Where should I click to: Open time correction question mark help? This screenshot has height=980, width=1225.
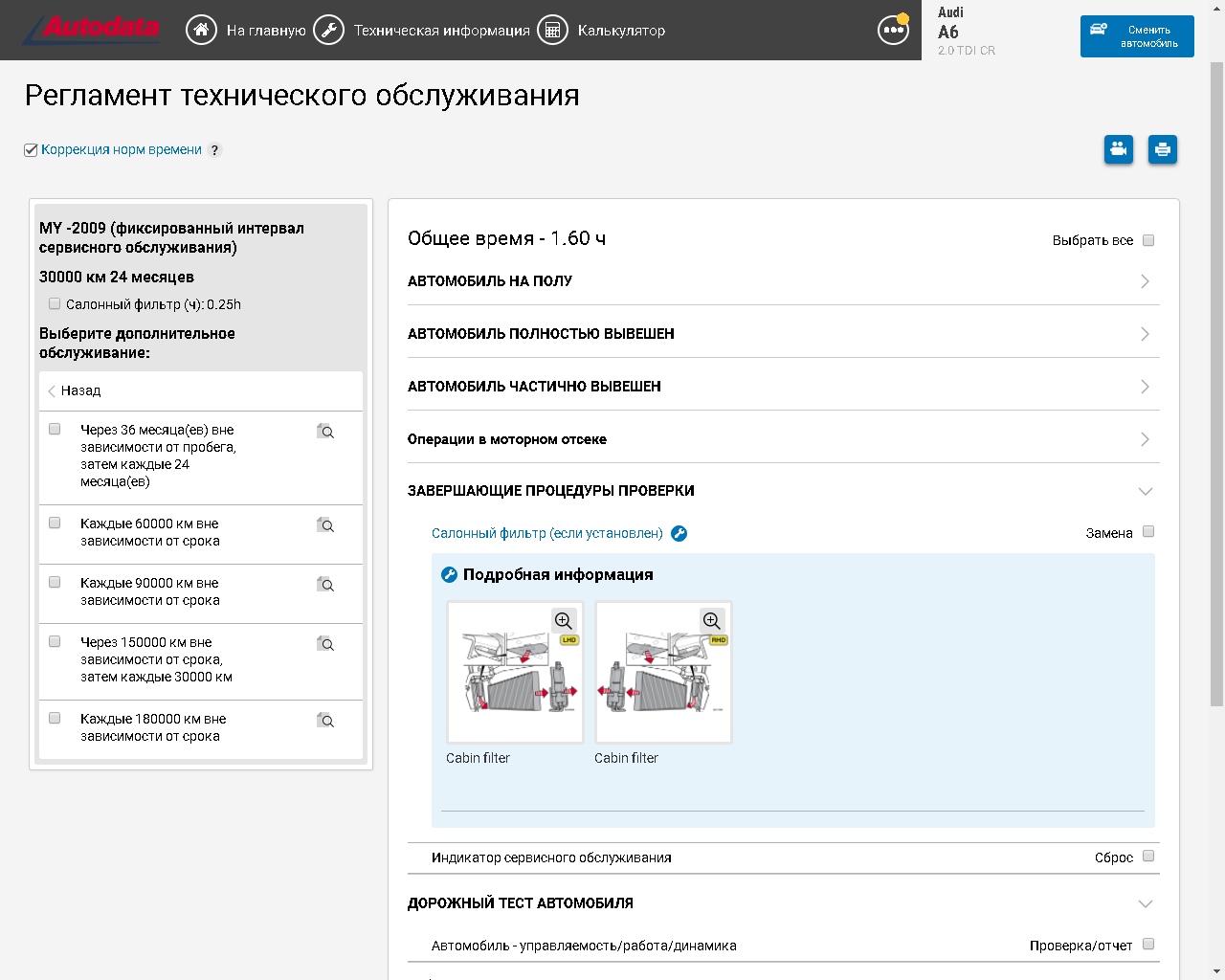click(215, 150)
